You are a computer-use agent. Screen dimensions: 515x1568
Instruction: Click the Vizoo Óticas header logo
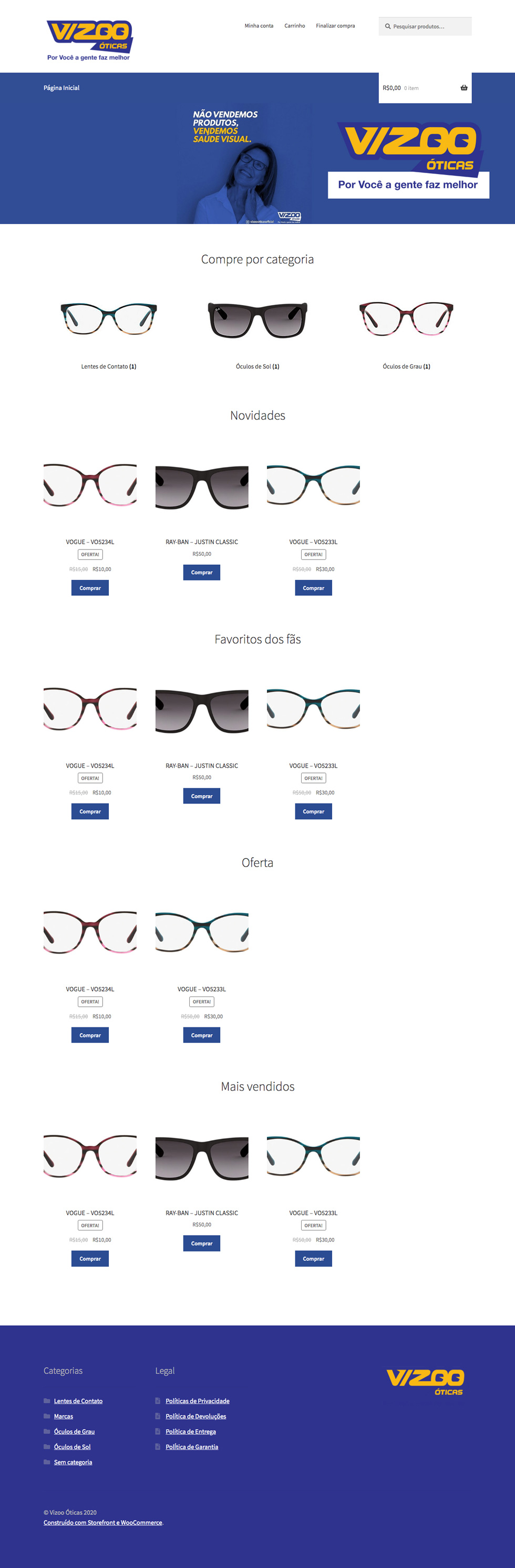(89, 40)
